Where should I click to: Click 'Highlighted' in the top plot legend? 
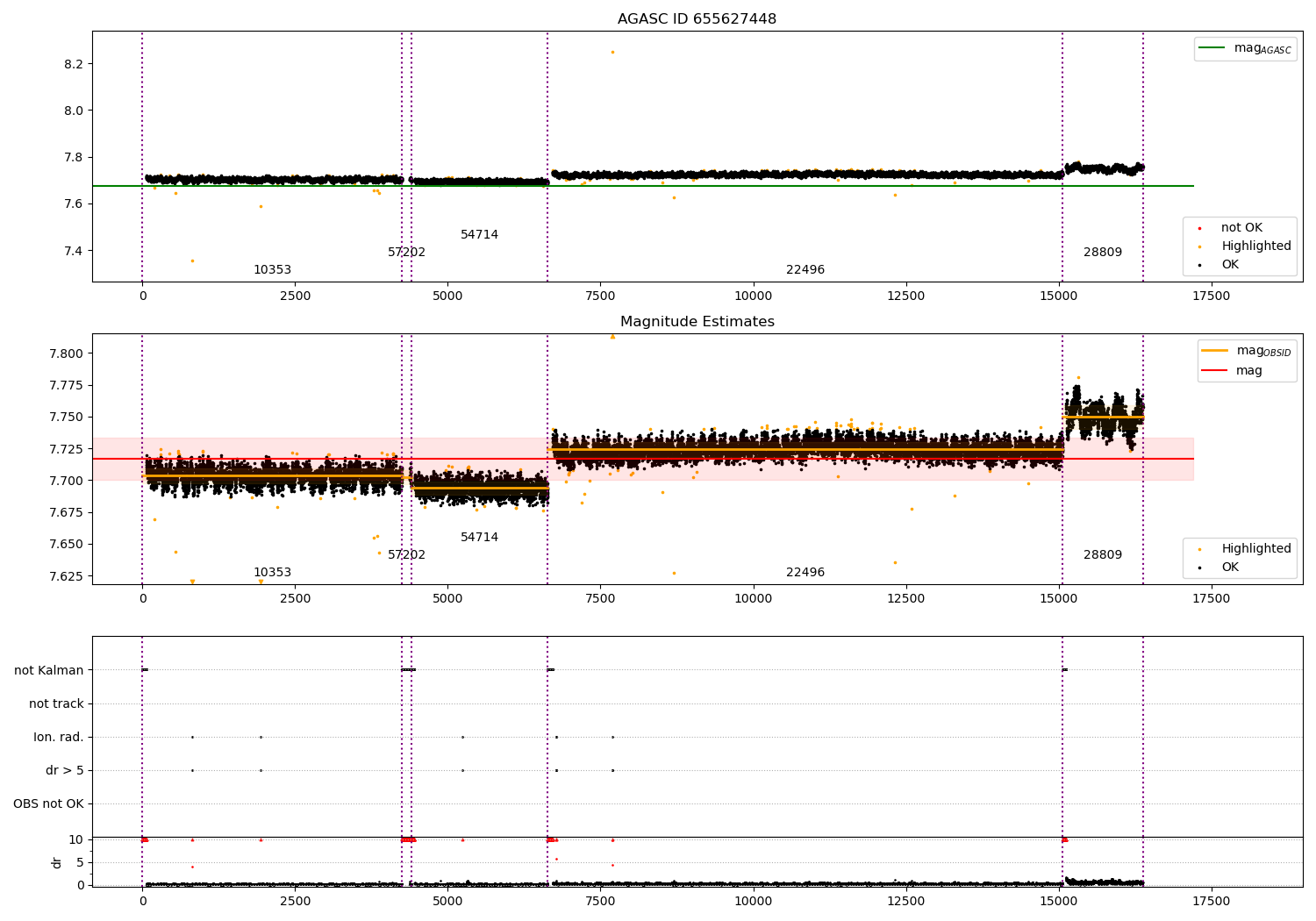point(1256,246)
